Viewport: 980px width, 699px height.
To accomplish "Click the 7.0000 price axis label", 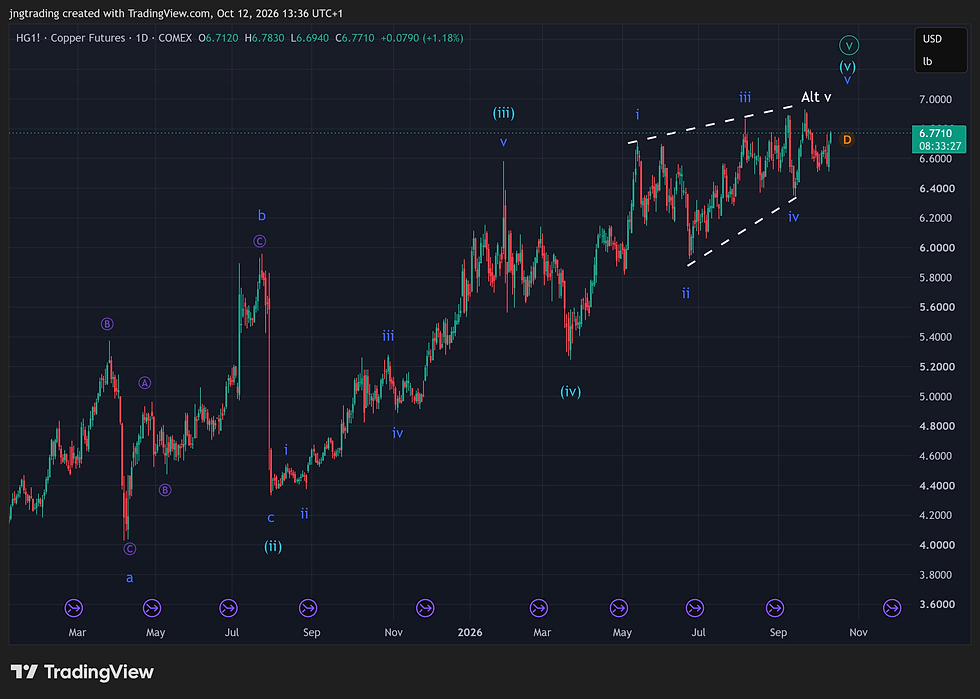I will [936, 99].
